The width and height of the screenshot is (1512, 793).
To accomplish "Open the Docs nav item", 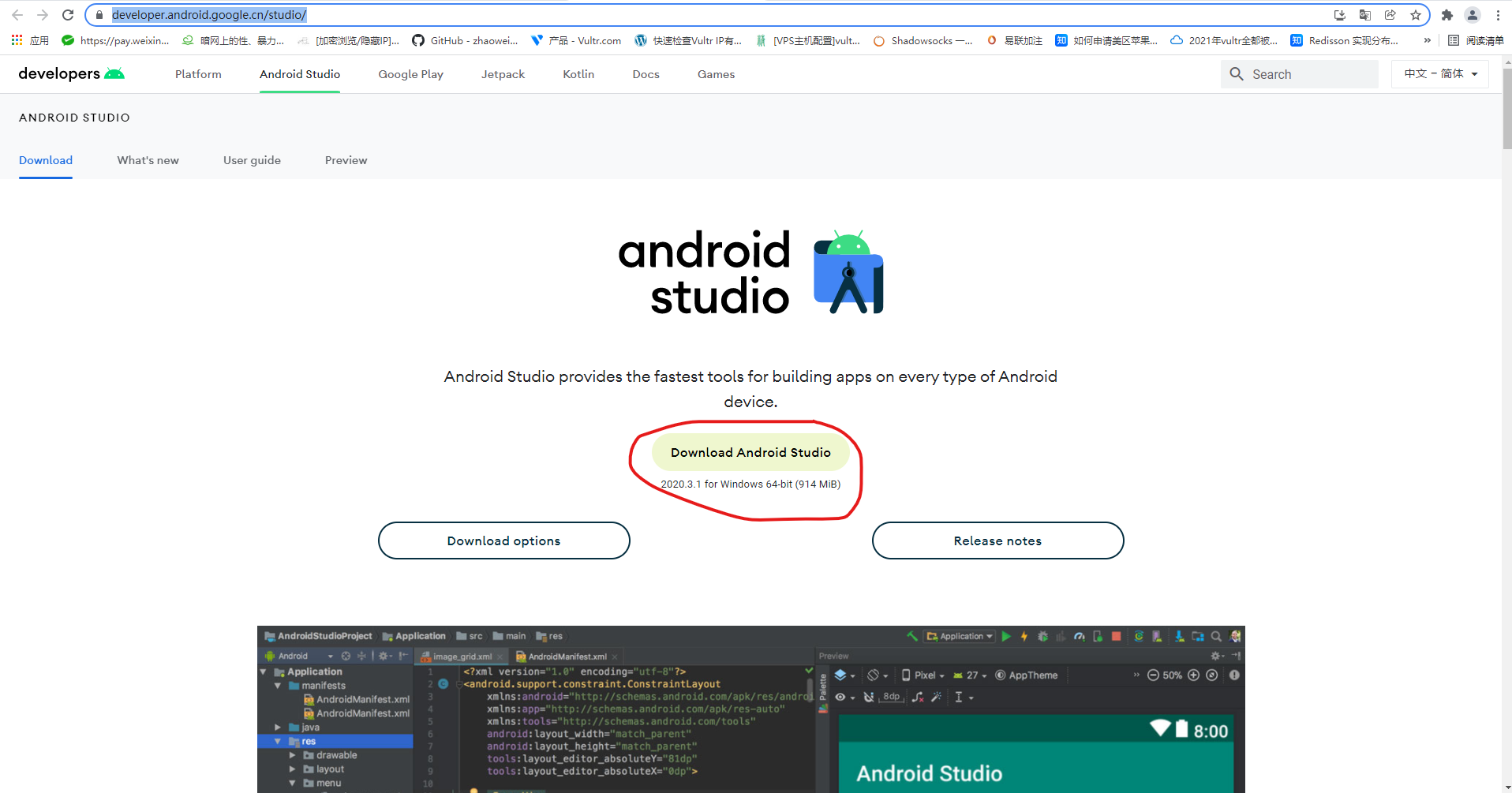I will pos(646,74).
